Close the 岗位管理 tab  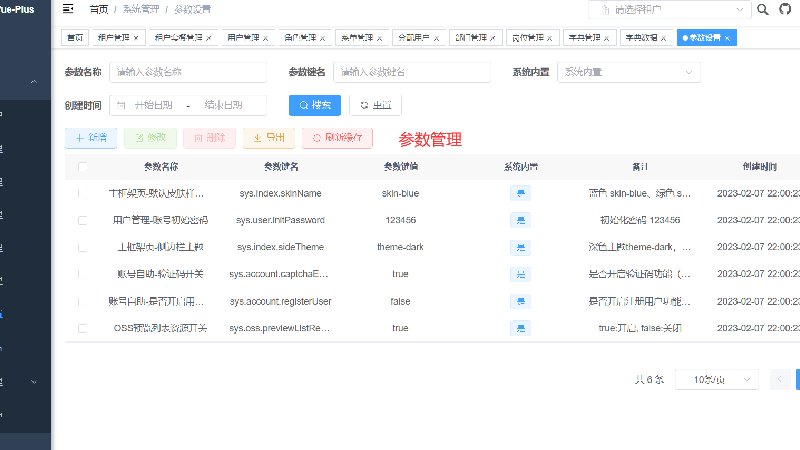pyautogui.click(x=549, y=38)
